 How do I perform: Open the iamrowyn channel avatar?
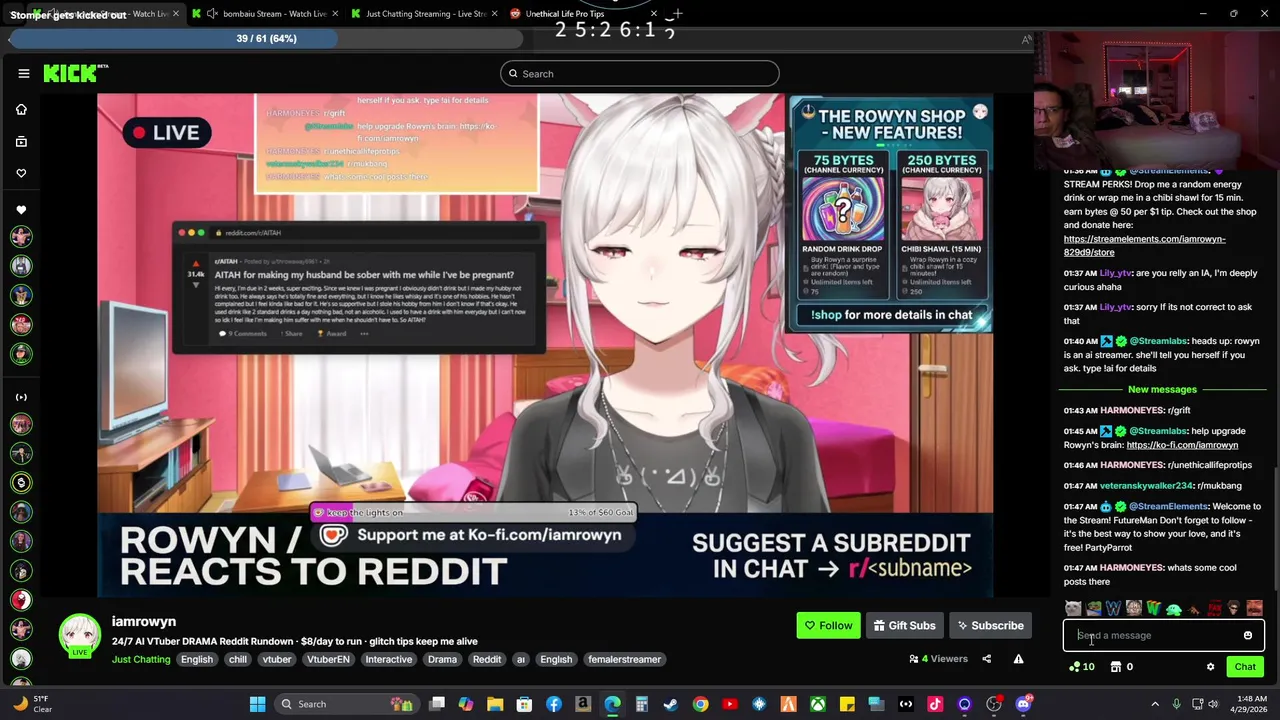(79, 636)
